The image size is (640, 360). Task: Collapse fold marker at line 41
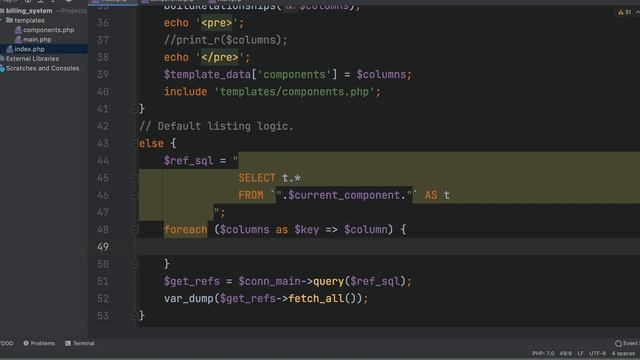(134, 109)
